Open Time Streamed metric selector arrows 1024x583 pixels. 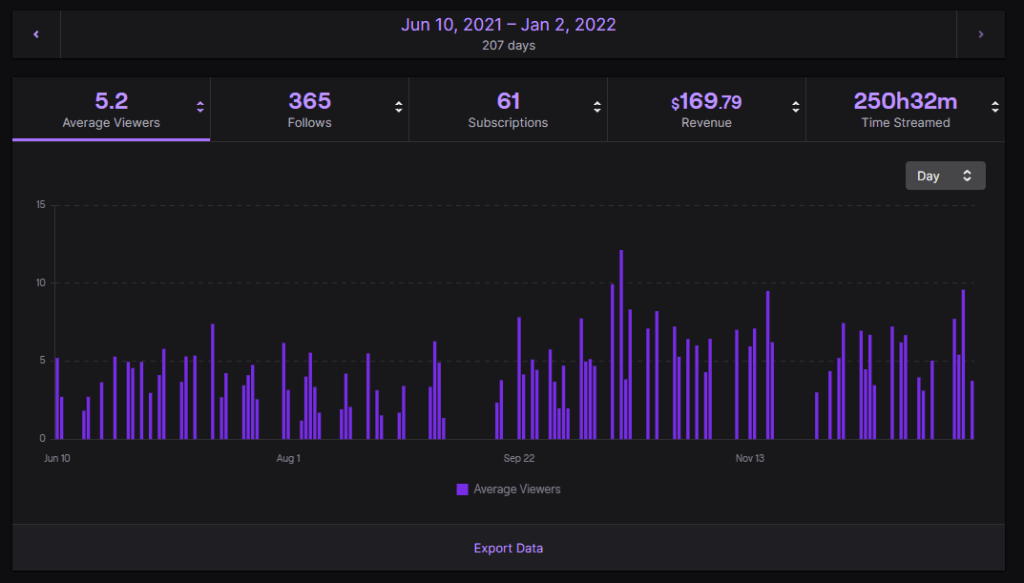click(994, 108)
